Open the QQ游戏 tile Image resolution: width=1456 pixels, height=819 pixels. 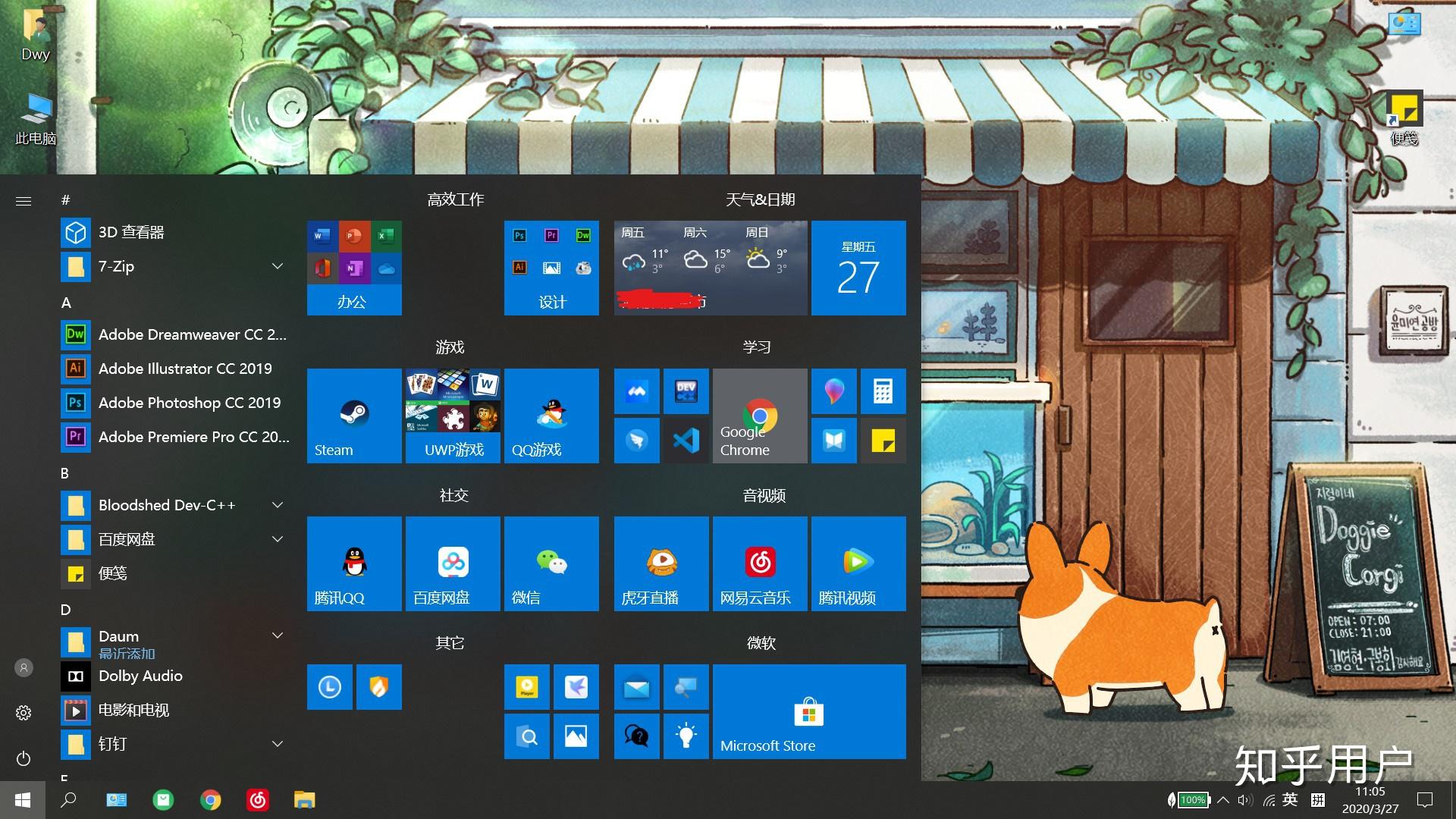pos(551,416)
